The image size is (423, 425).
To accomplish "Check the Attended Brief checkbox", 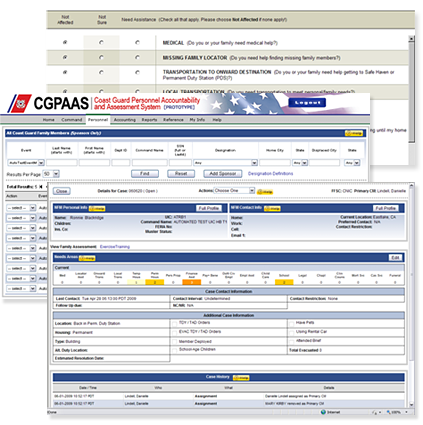I will pos(291,341).
